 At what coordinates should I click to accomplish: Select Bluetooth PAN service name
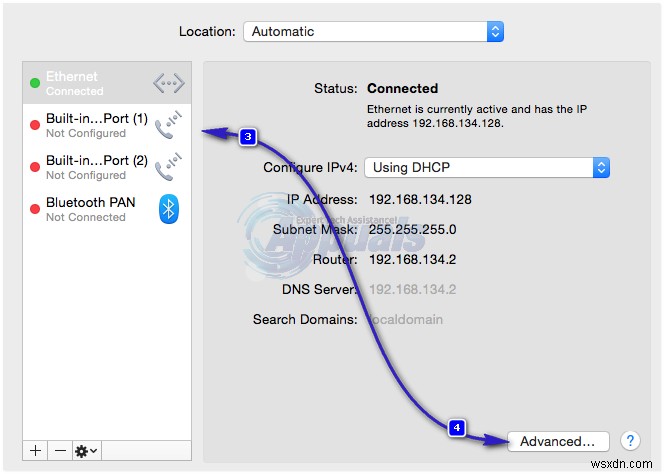[x=90, y=203]
